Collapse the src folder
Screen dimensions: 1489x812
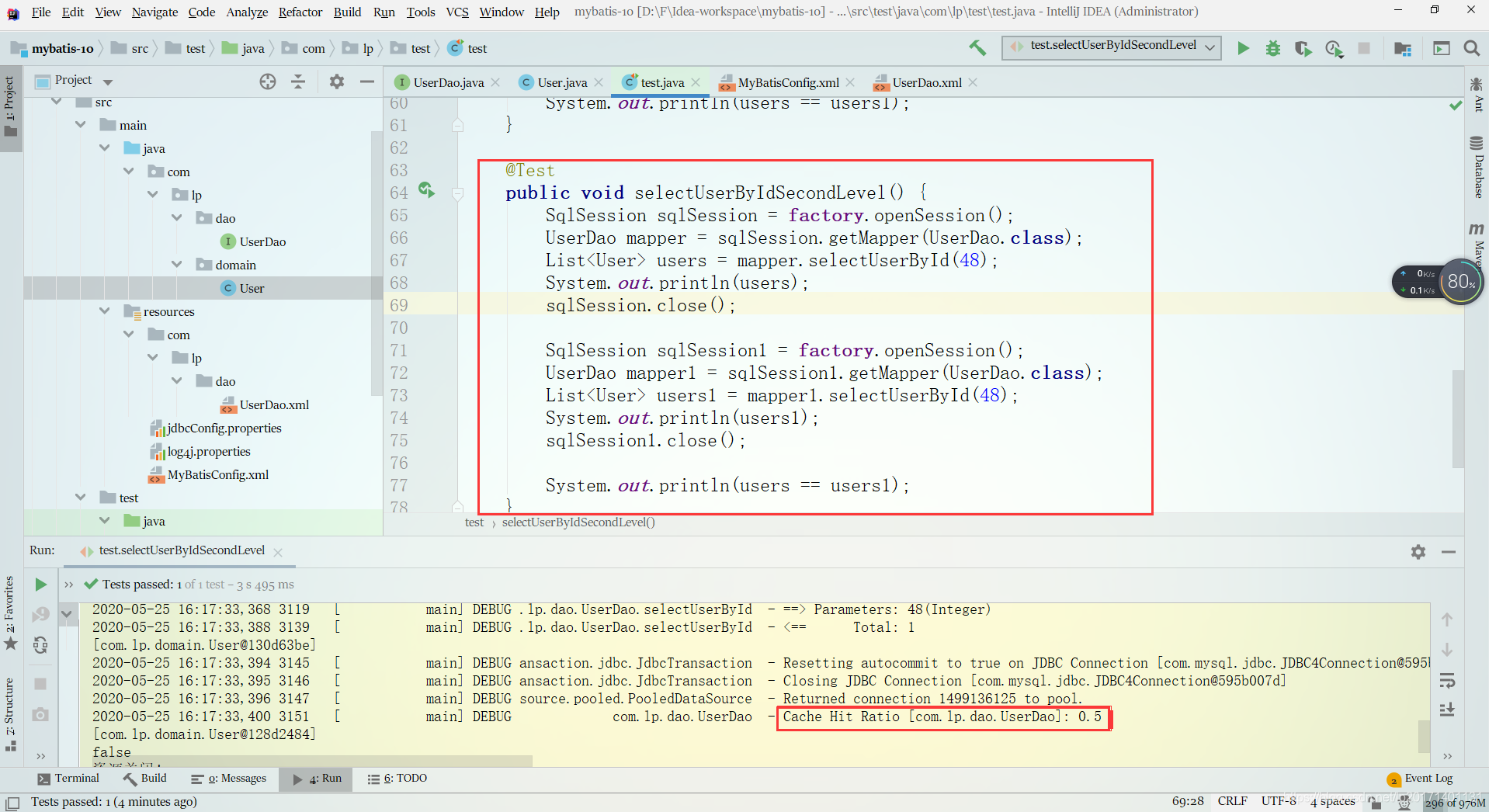57,102
